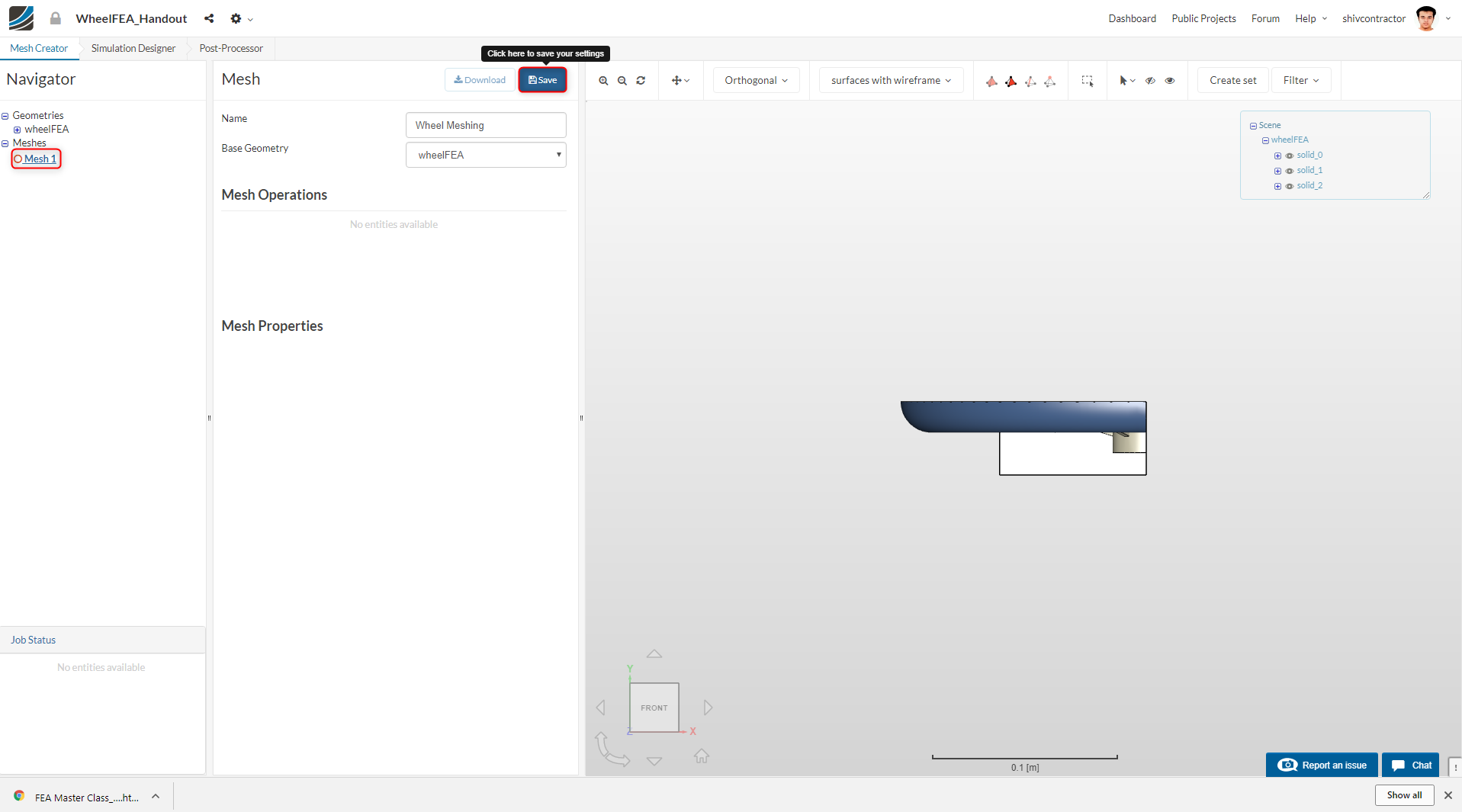Select solid_2 in the scene tree
The height and width of the screenshot is (812, 1462).
click(1309, 185)
